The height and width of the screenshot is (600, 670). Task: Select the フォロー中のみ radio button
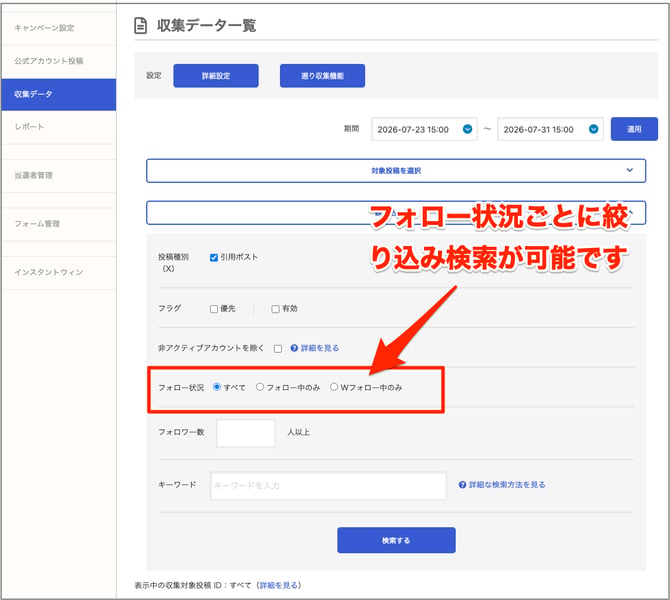260,387
